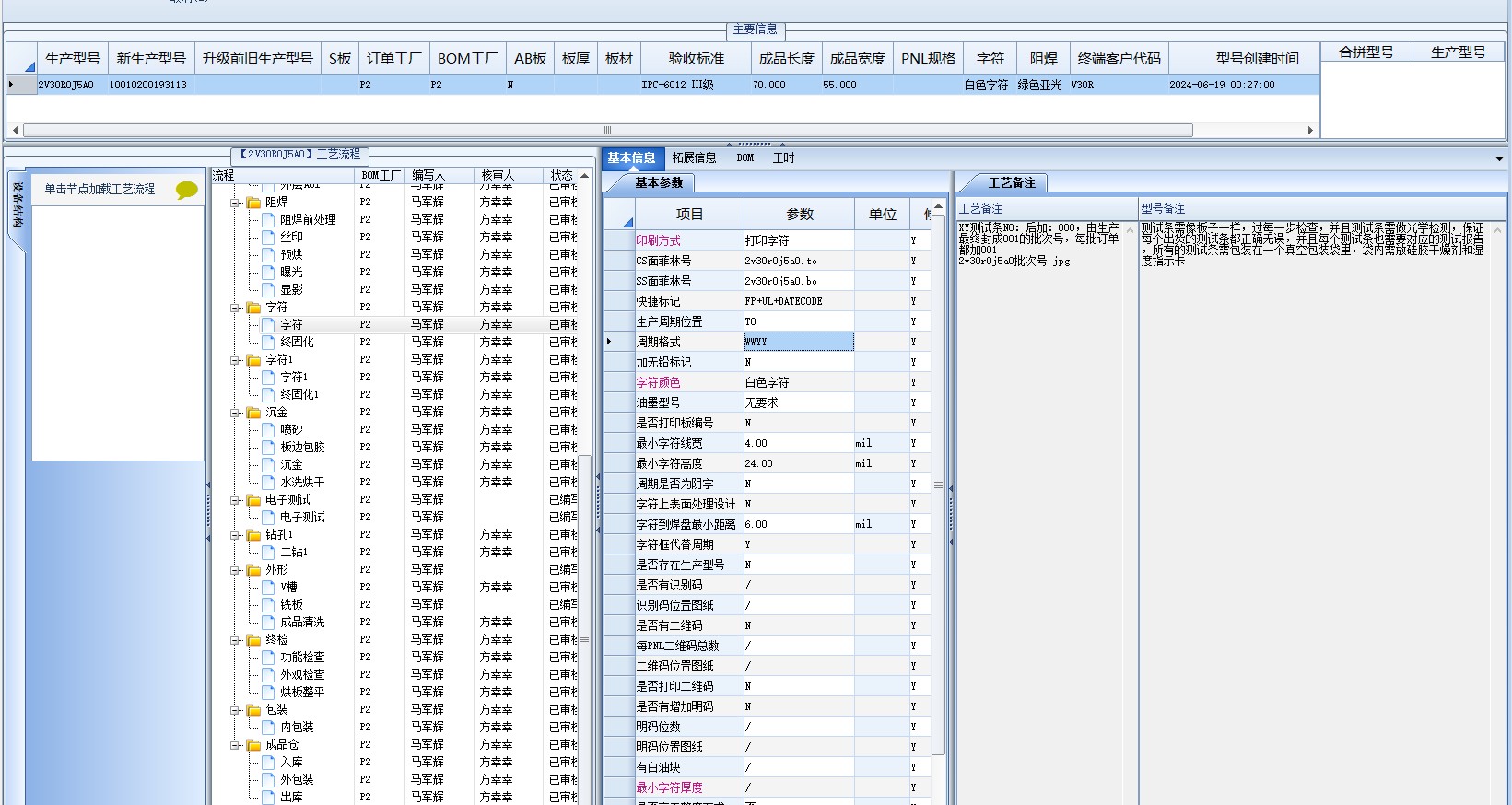Image resolution: width=1512 pixels, height=805 pixels.
Task: Select the 二钻1 process step
Action: [x=294, y=552]
